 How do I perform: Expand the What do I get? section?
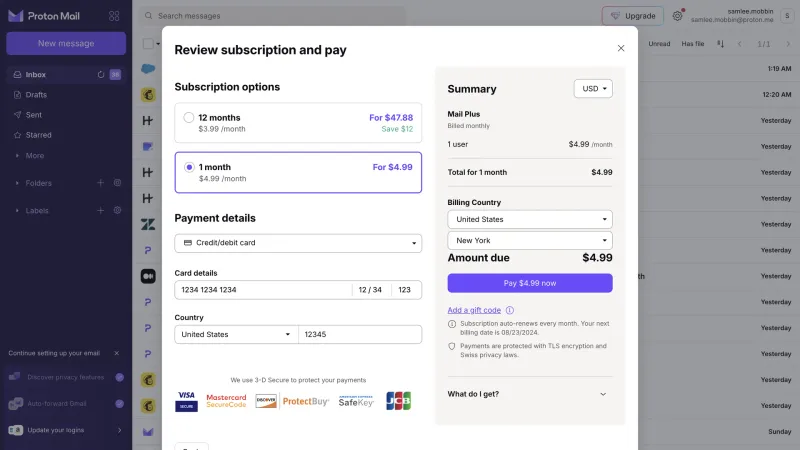tap(530, 394)
